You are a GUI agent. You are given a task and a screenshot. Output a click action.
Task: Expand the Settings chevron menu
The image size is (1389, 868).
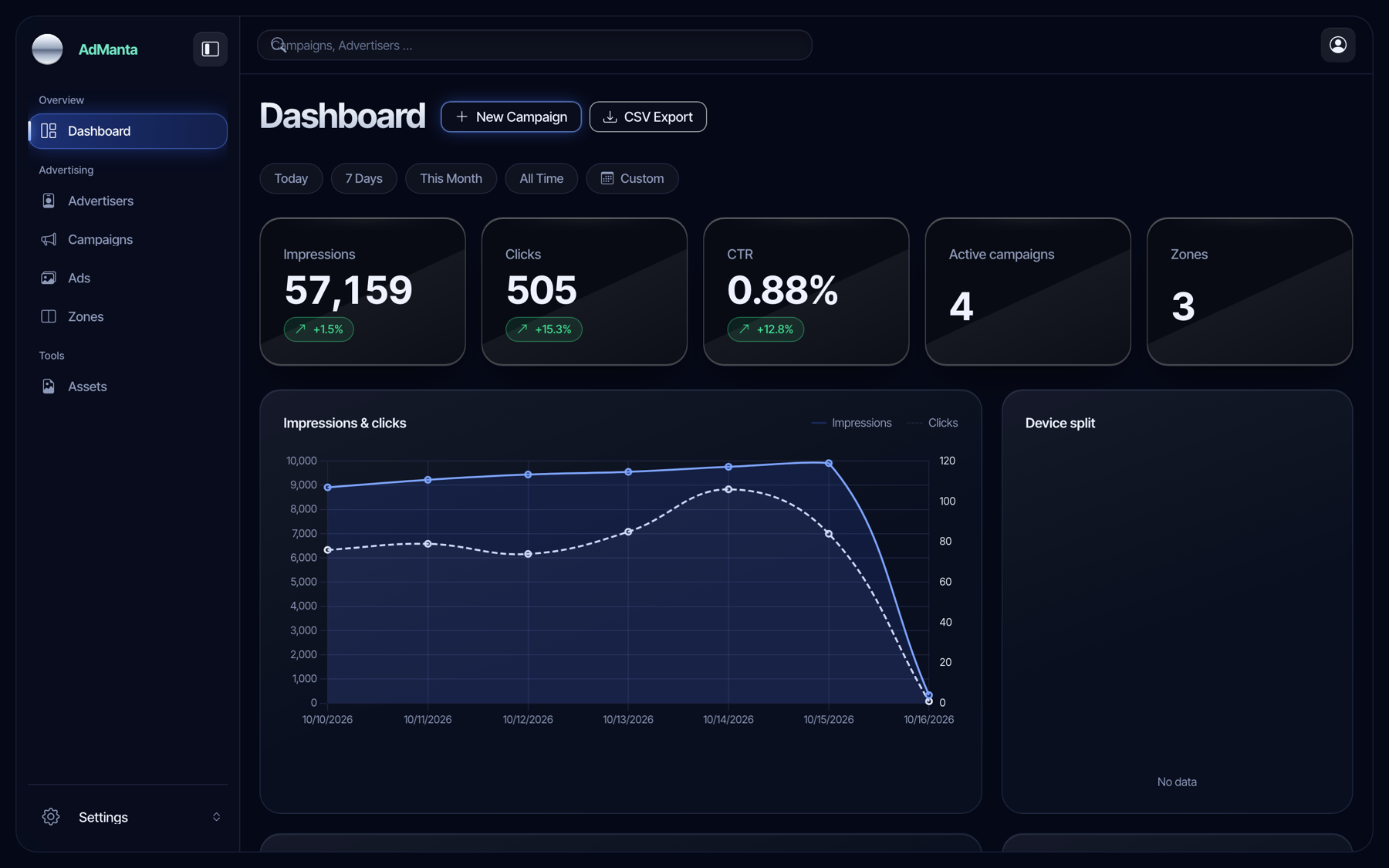coord(216,816)
